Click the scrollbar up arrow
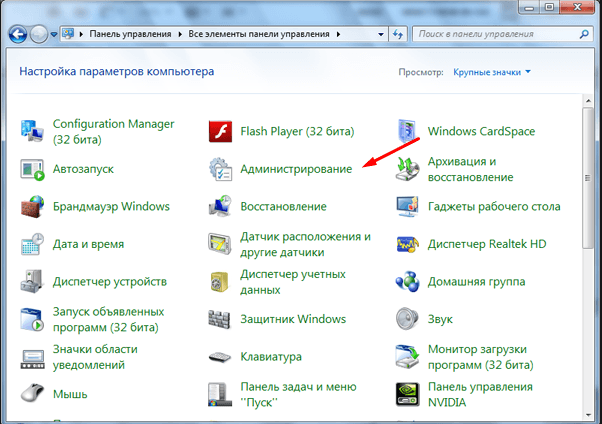The image size is (602, 424). [588, 101]
